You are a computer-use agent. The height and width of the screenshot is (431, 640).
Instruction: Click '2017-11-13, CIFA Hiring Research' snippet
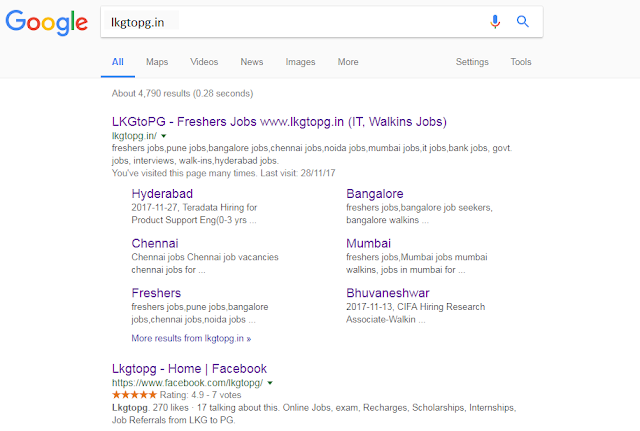click(416, 307)
